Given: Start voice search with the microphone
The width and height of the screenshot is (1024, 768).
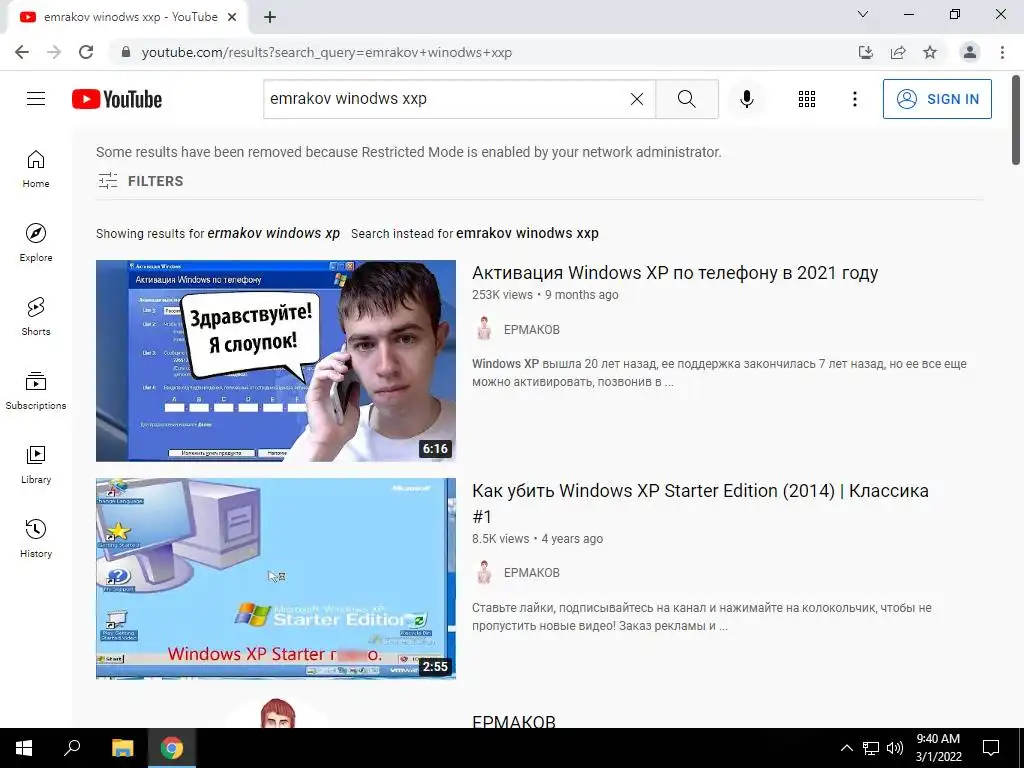Looking at the screenshot, I should (746, 99).
